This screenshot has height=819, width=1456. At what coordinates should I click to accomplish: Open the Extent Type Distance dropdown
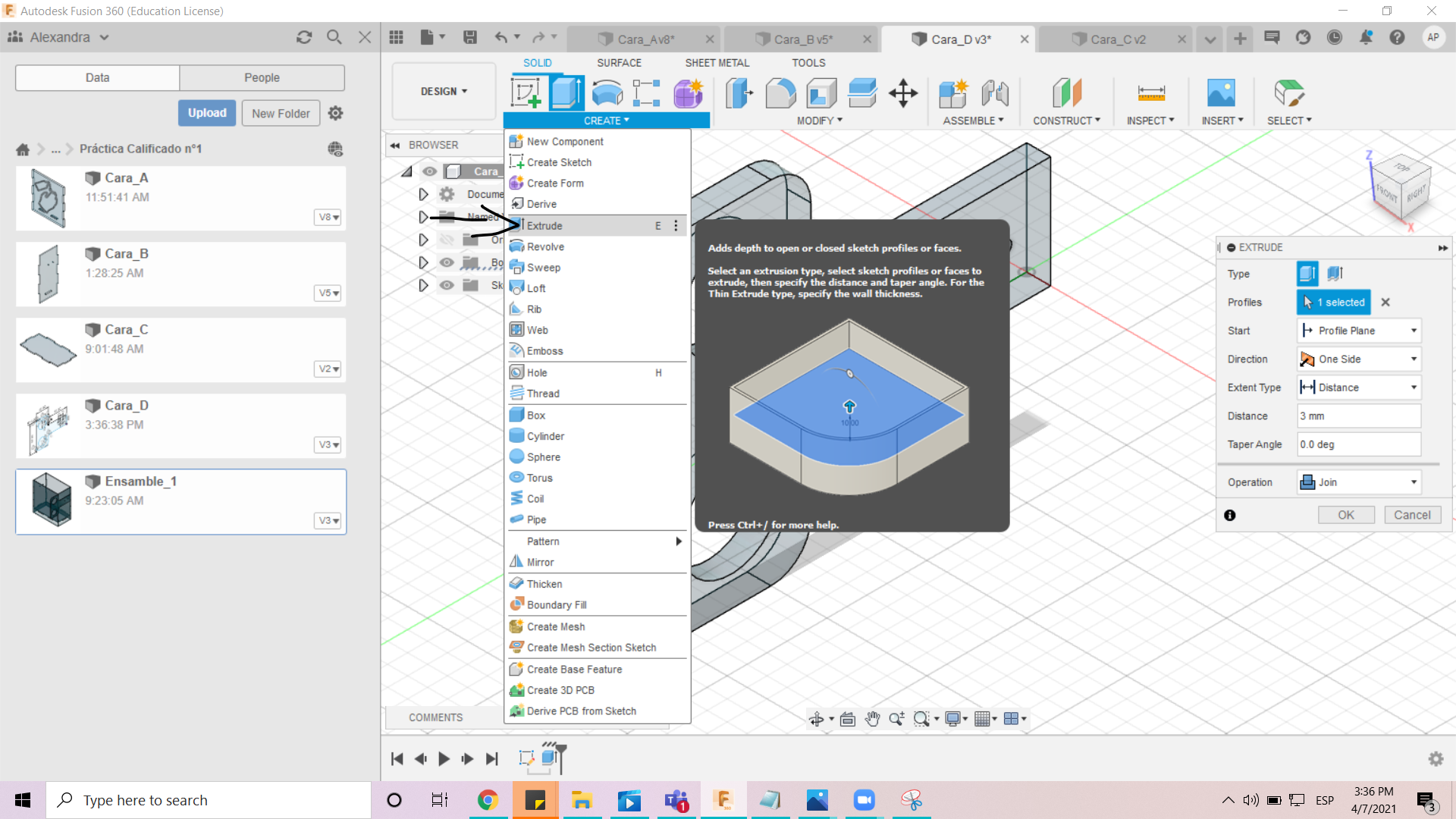(1358, 388)
